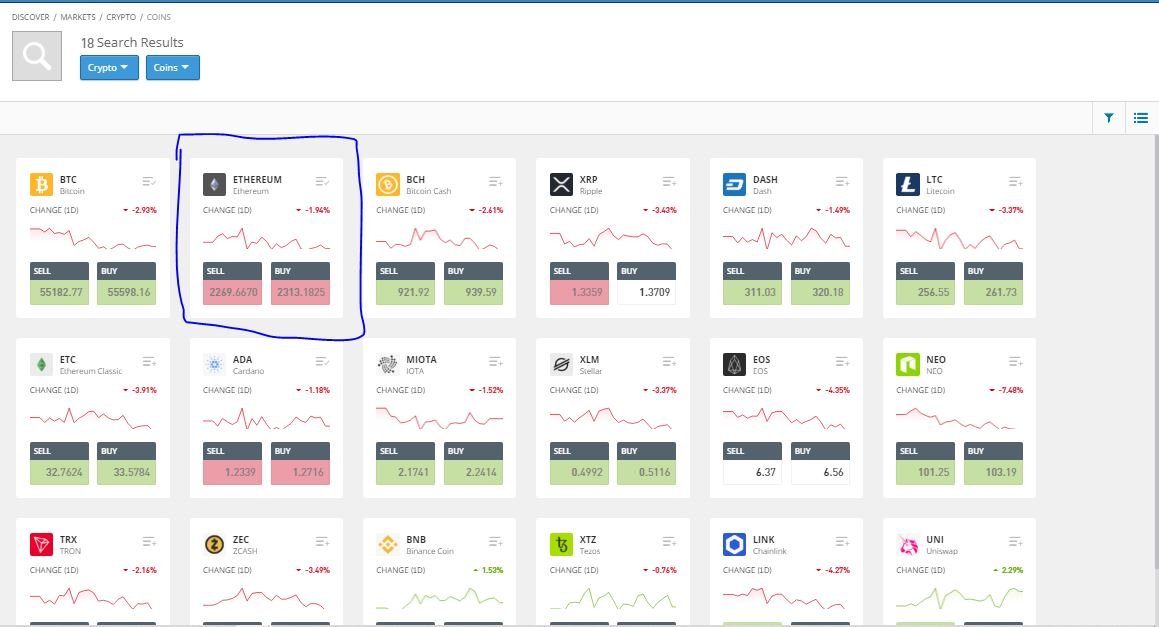Add ETC to watchlist
Viewport: 1159px width, 627px height.
(x=149, y=362)
